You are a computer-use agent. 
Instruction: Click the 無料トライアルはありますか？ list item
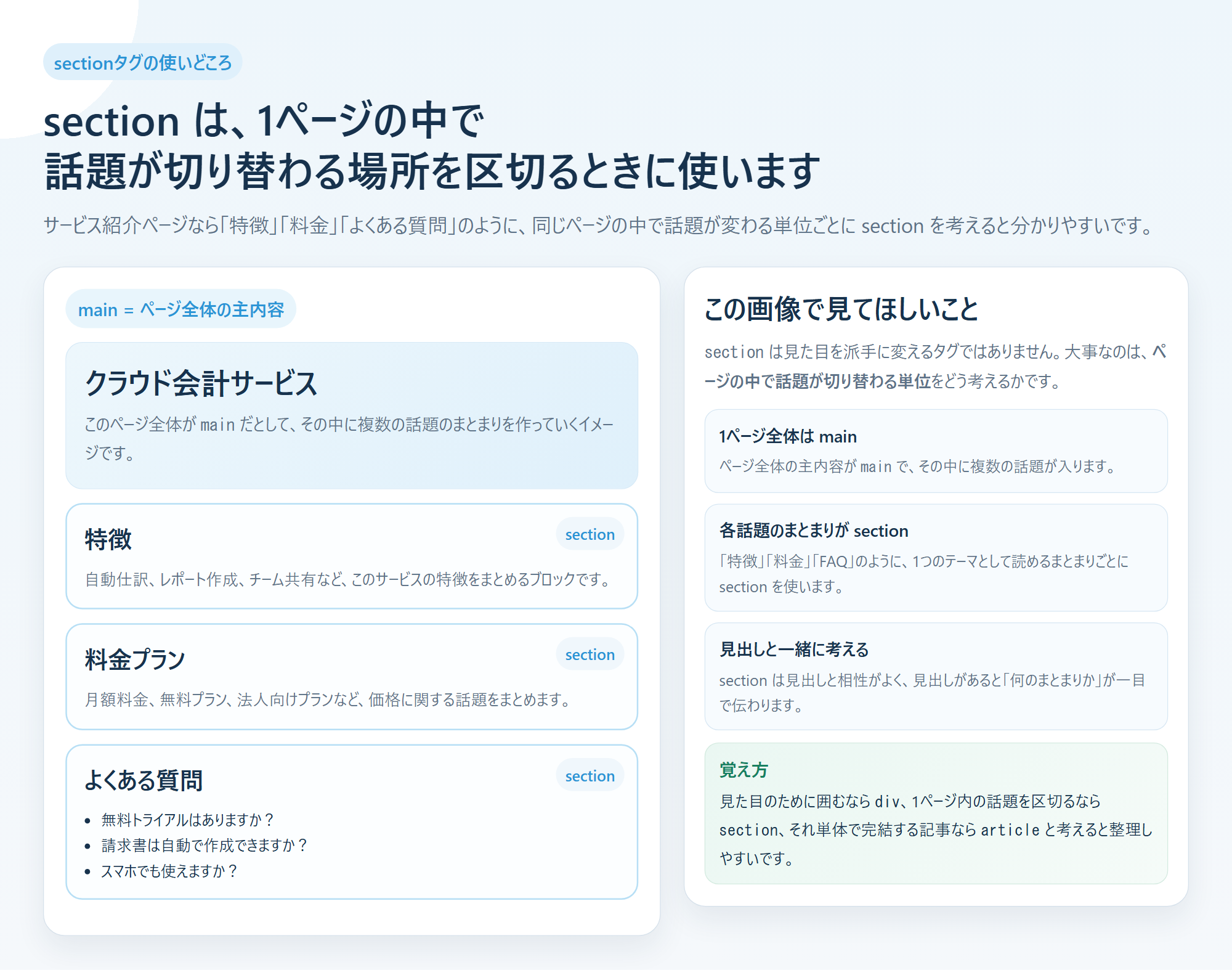click(x=188, y=820)
